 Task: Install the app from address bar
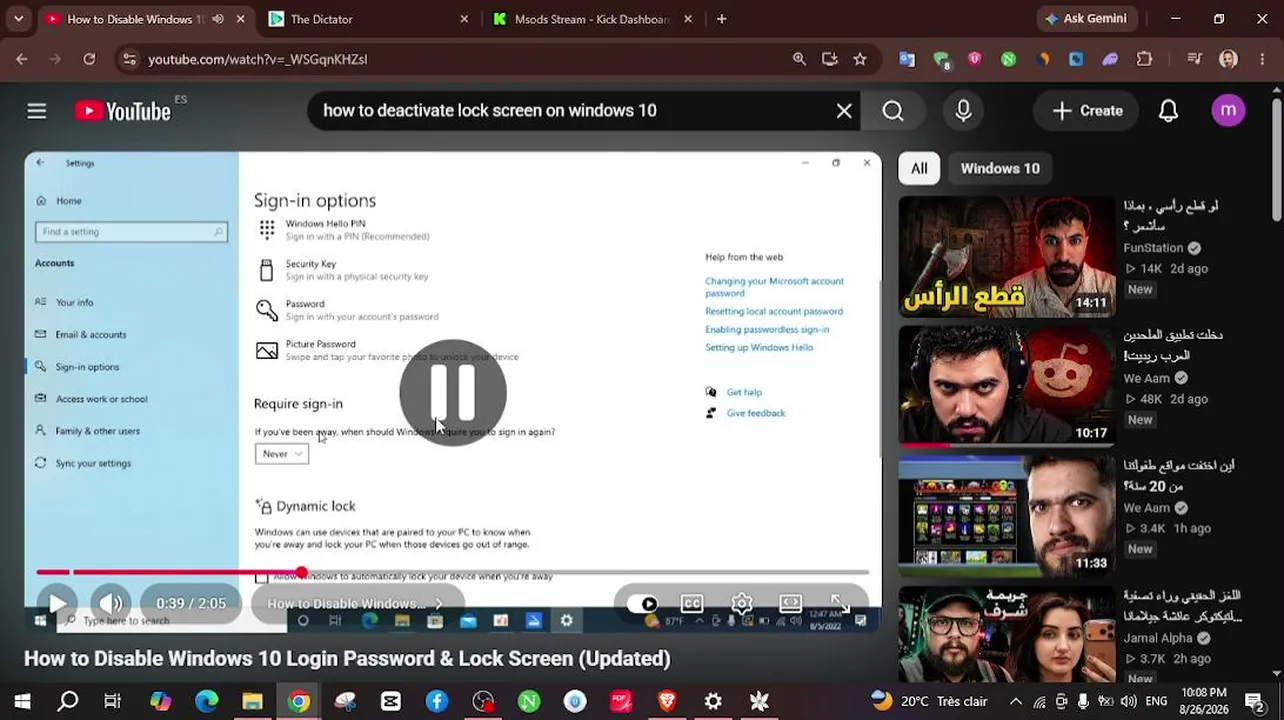[x=830, y=59]
